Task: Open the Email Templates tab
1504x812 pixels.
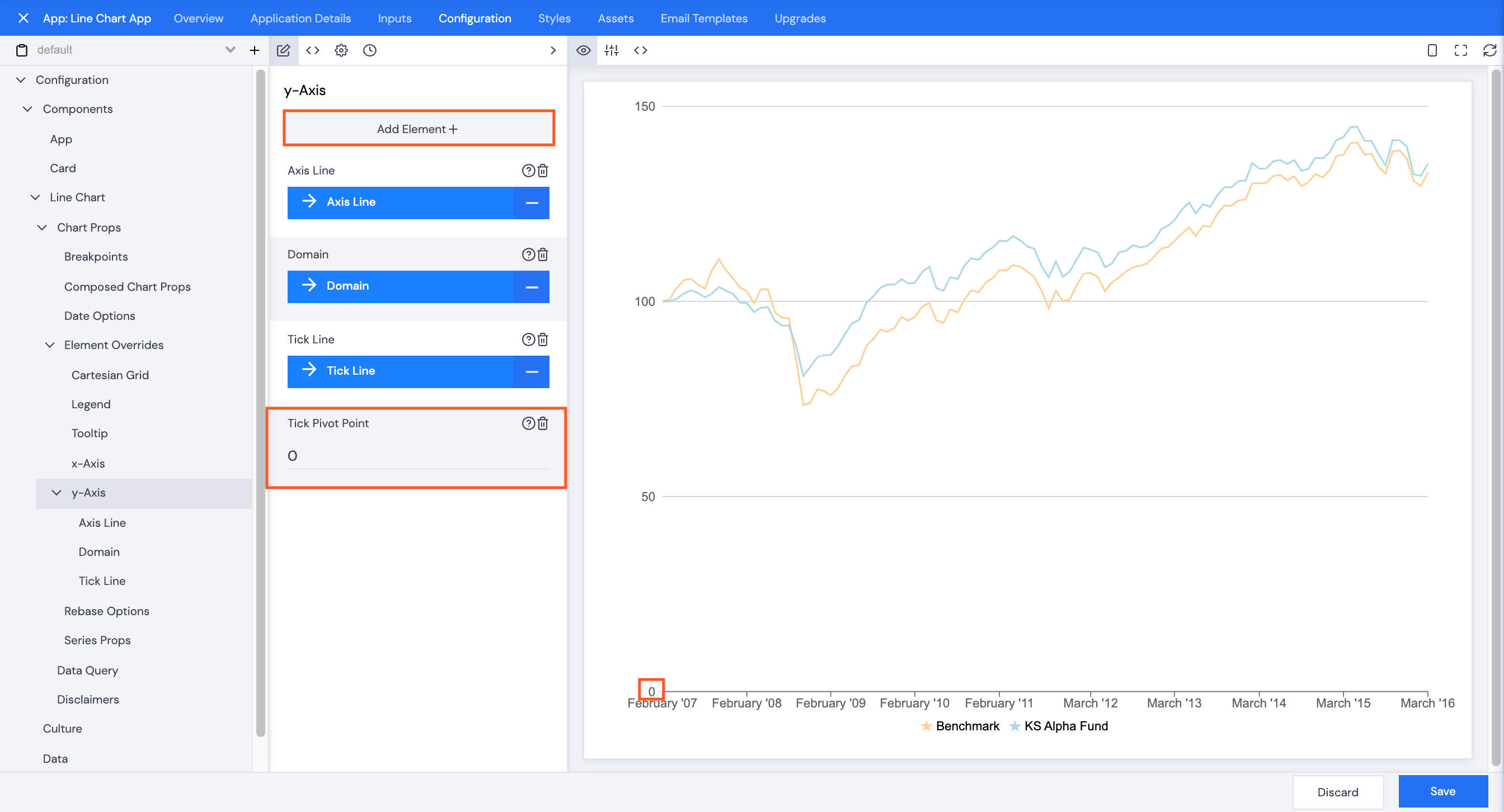Action: [x=703, y=18]
